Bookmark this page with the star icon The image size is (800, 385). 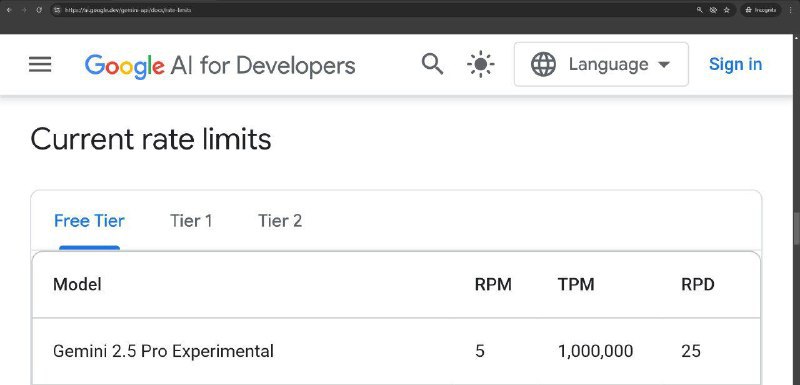tap(727, 10)
